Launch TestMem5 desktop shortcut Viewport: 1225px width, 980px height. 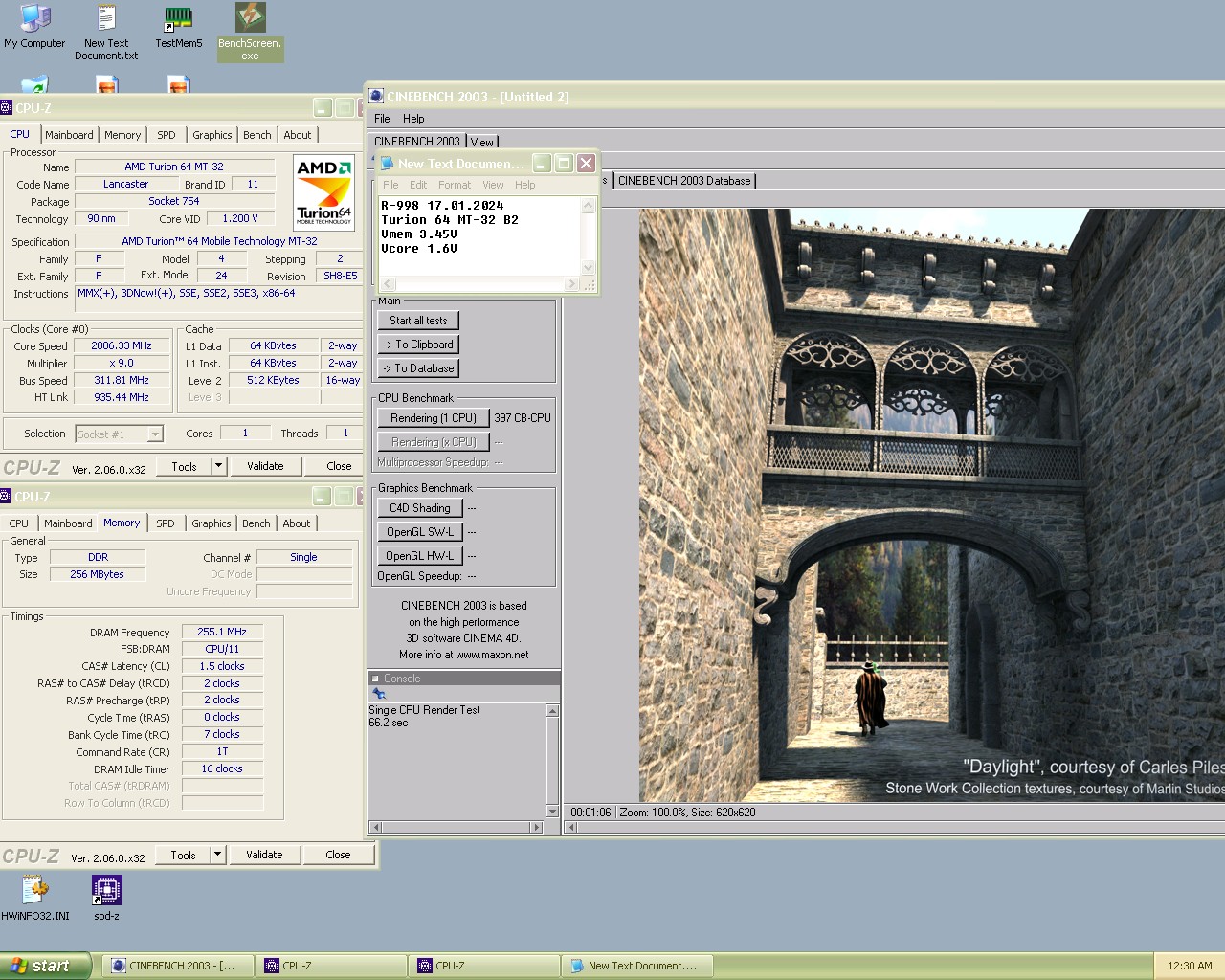tap(179, 26)
